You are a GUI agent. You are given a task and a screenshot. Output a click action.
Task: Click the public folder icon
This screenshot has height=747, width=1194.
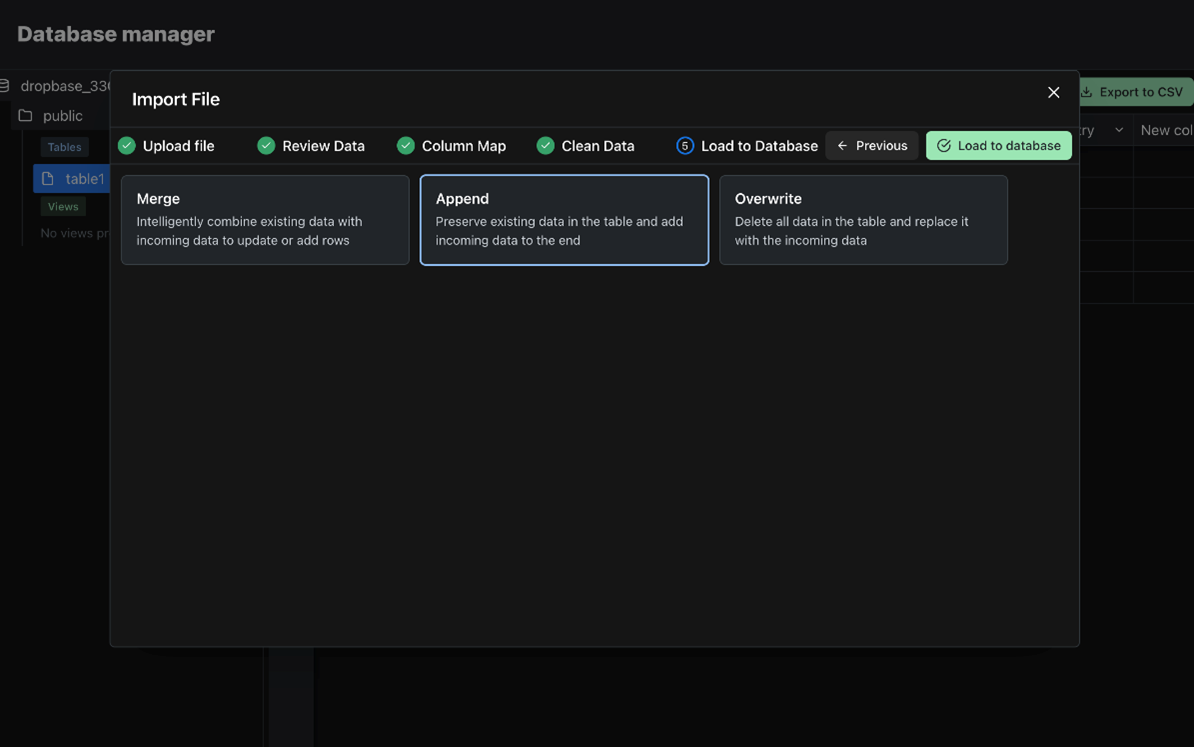coord(26,116)
